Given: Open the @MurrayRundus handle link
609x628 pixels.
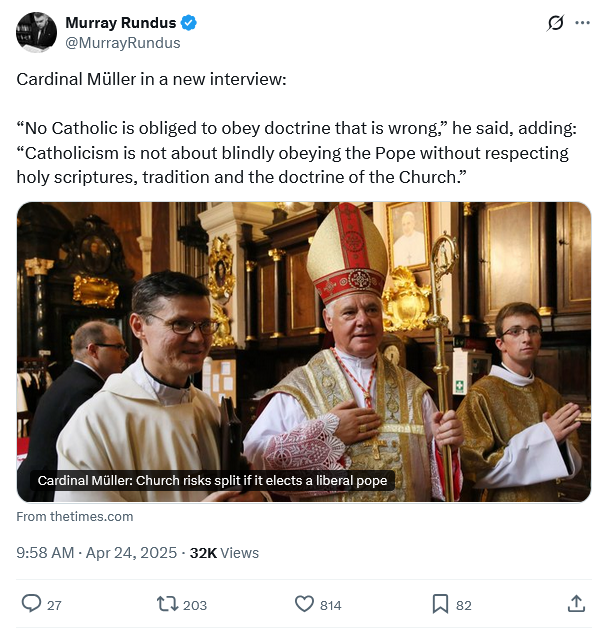Looking at the screenshot, I should 122,43.
